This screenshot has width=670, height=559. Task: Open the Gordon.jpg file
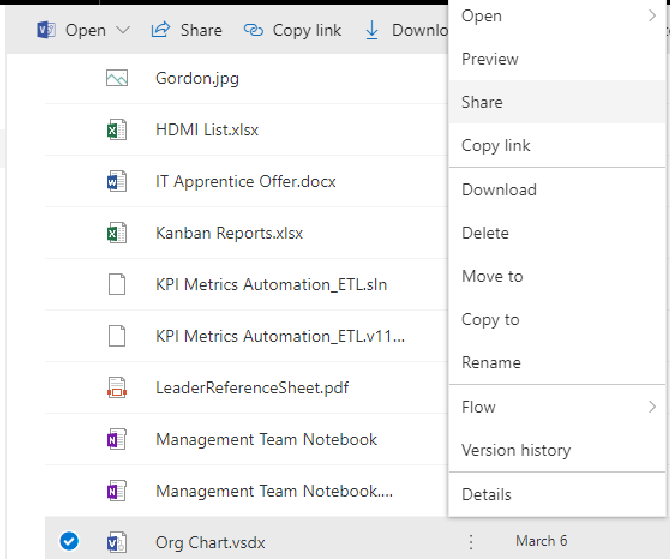click(197, 79)
